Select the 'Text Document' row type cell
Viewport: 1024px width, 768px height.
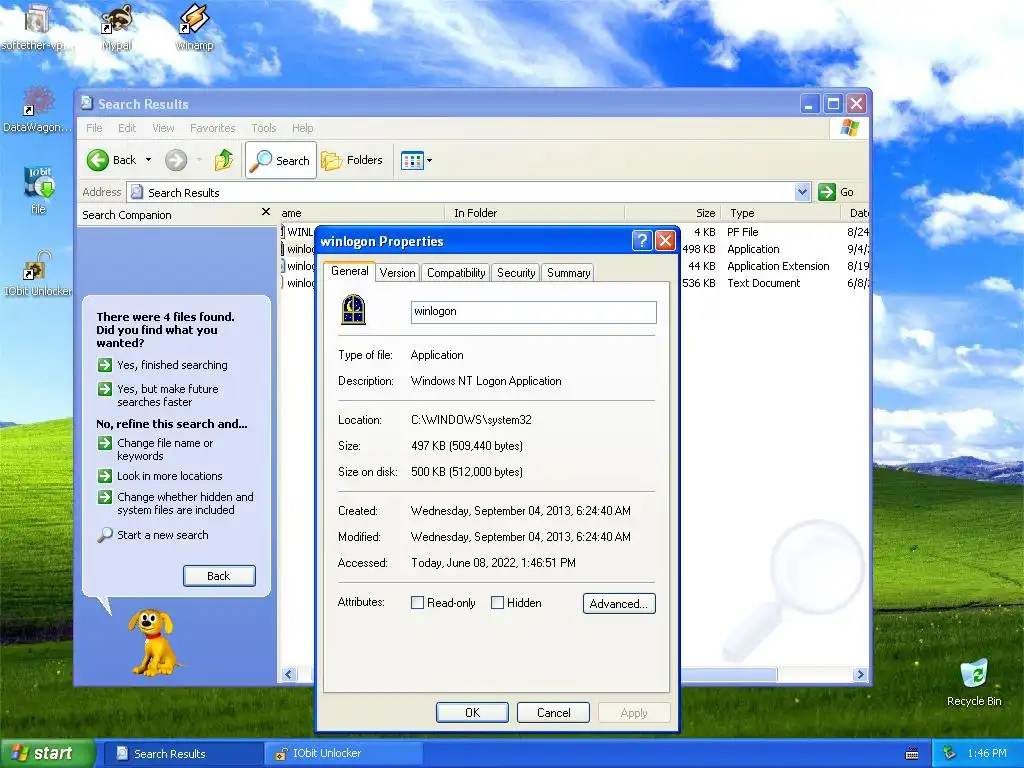tap(763, 283)
